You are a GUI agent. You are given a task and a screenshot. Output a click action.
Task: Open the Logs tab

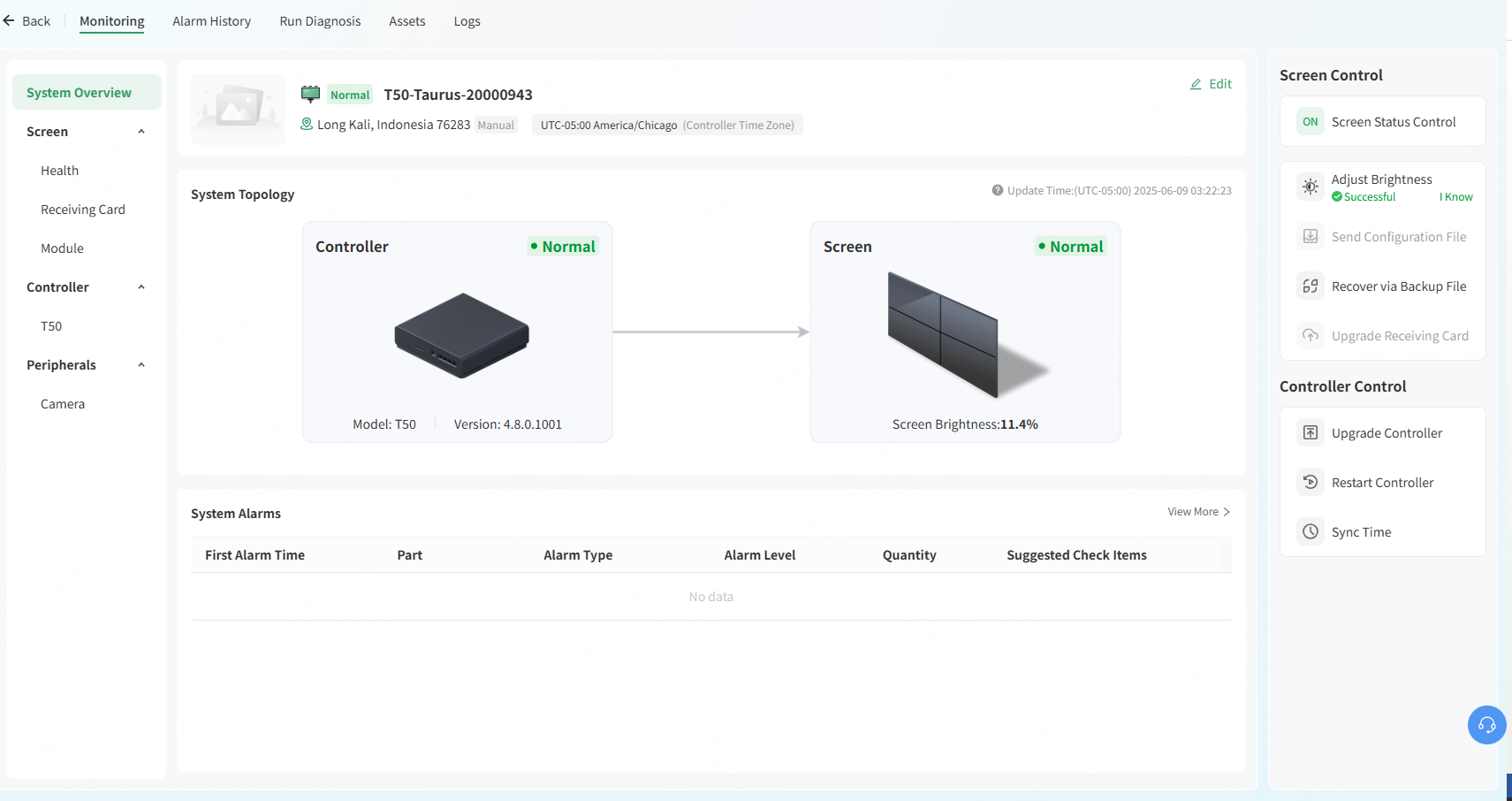pyautogui.click(x=467, y=21)
